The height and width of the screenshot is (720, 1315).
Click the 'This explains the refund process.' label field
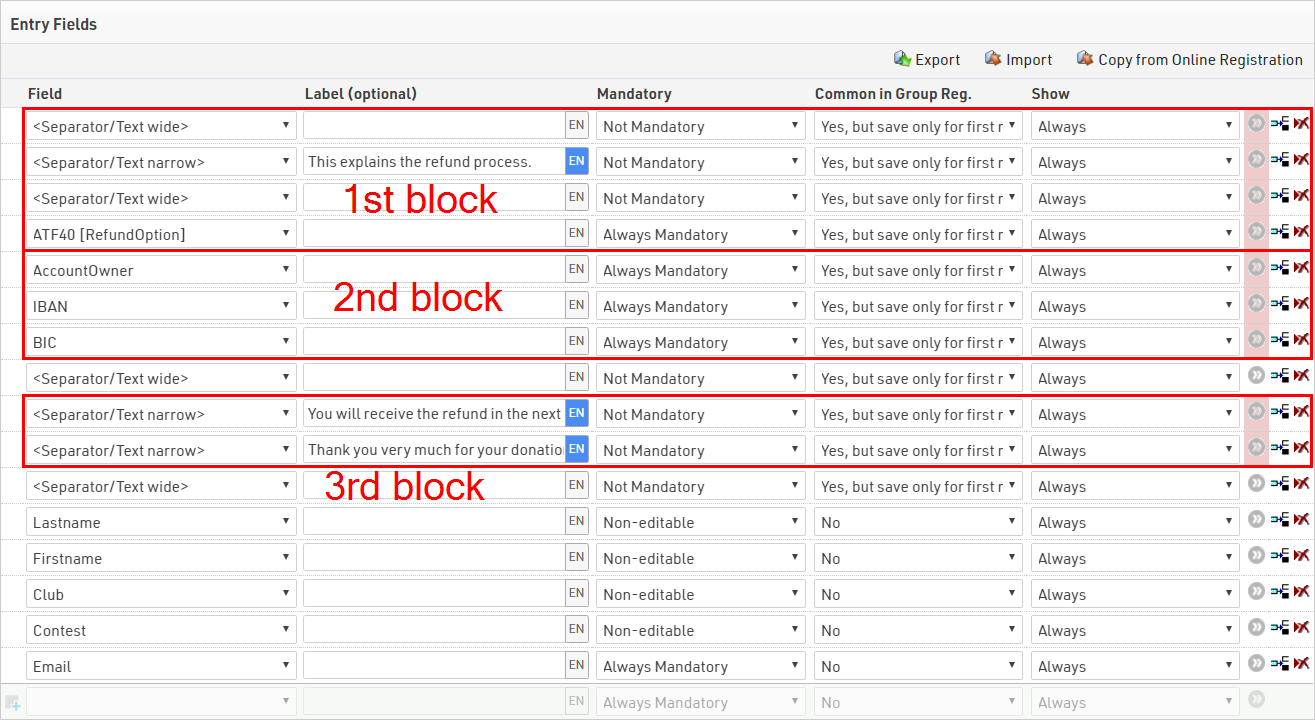434,161
